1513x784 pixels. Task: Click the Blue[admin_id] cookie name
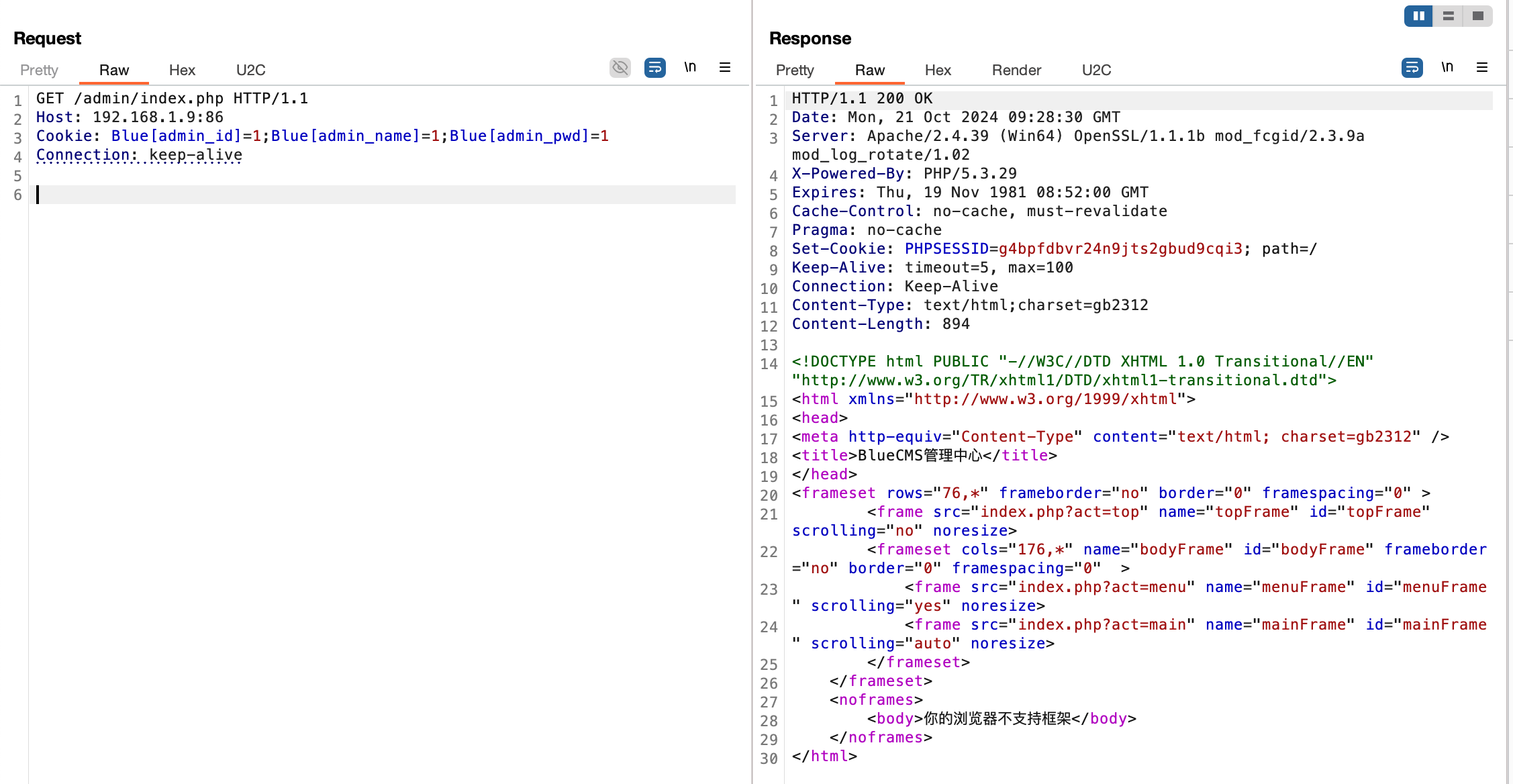[177, 136]
